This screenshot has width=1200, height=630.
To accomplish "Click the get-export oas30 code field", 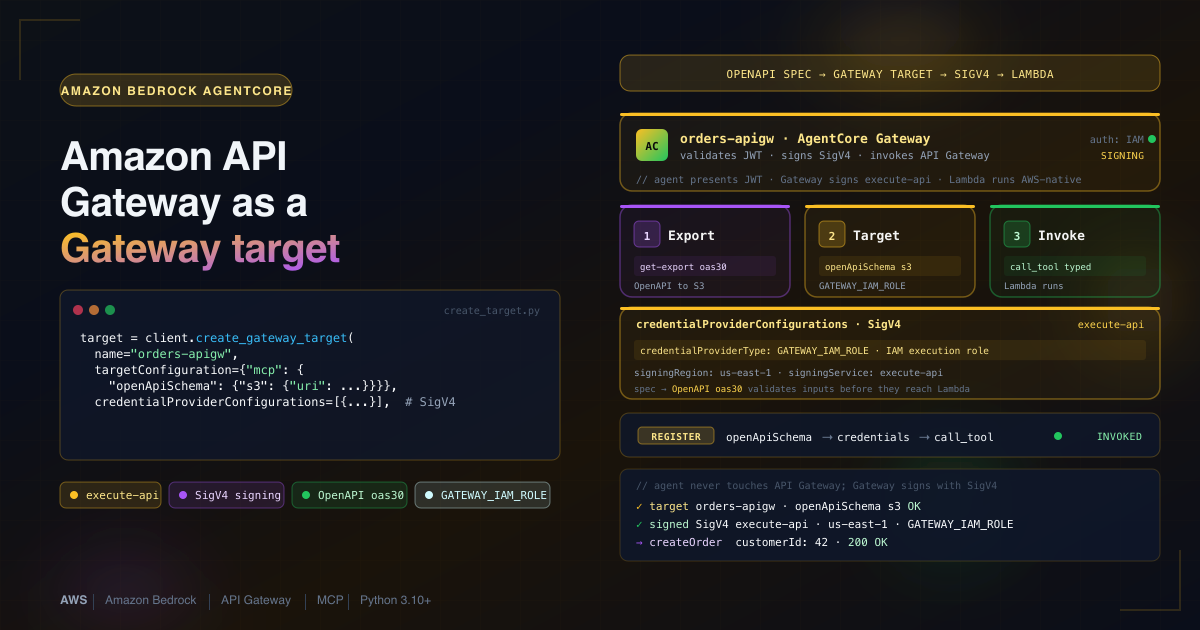I will coord(705,266).
